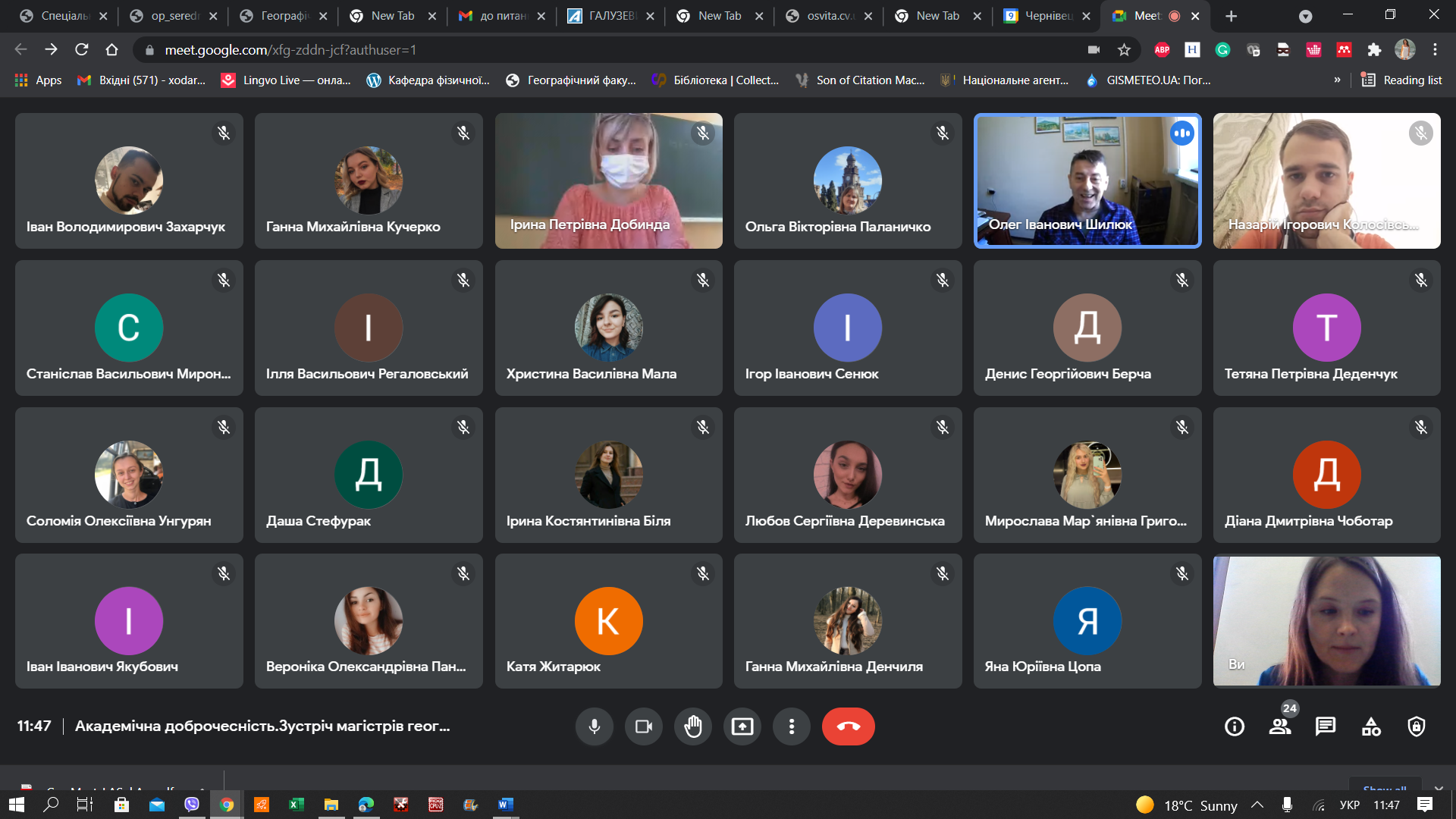1456x819 pixels.
Task: Open the tab search dropdown arrow
Action: click(1305, 16)
